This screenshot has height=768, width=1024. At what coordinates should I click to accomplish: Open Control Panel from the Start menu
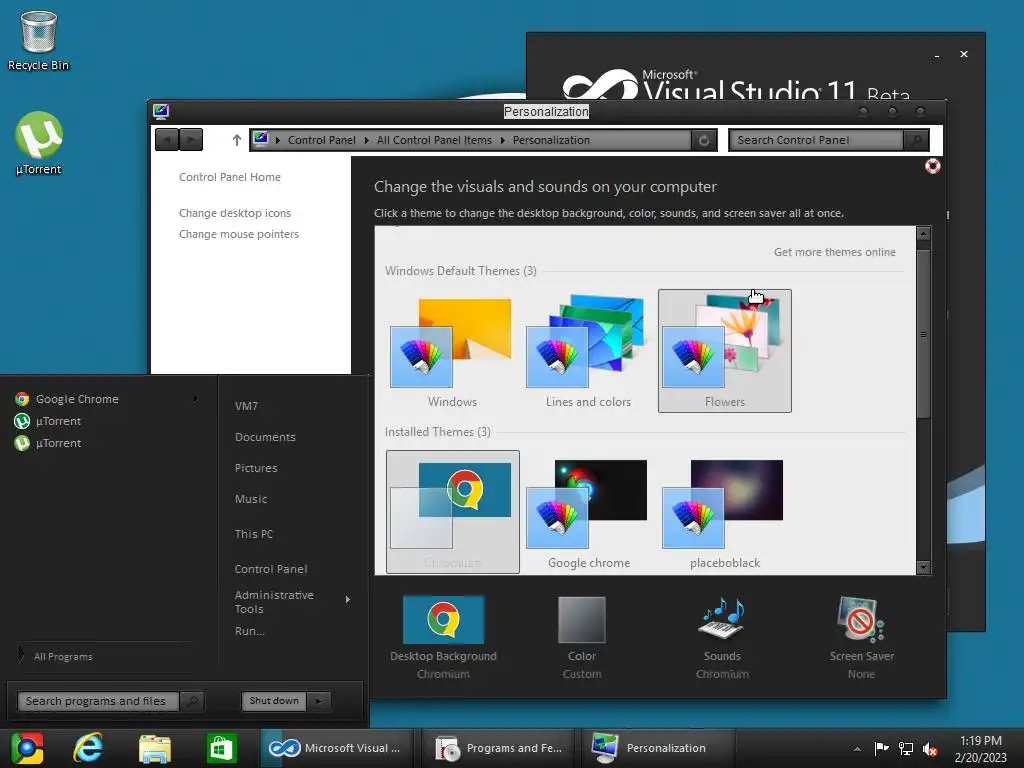click(x=271, y=569)
